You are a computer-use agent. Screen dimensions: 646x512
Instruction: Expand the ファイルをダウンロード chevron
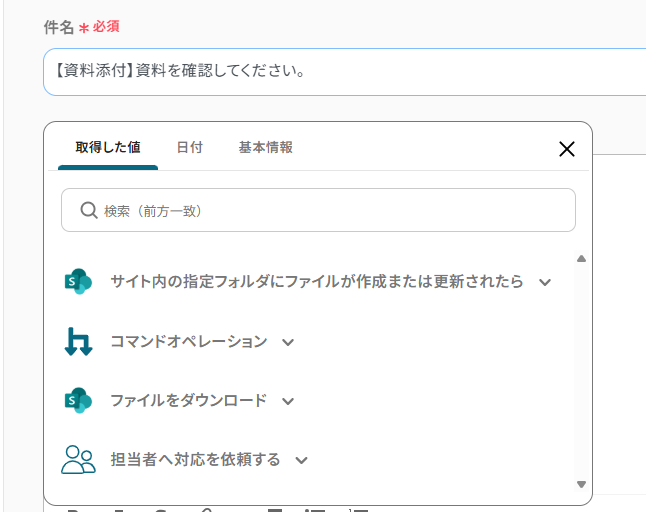click(x=288, y=401)
